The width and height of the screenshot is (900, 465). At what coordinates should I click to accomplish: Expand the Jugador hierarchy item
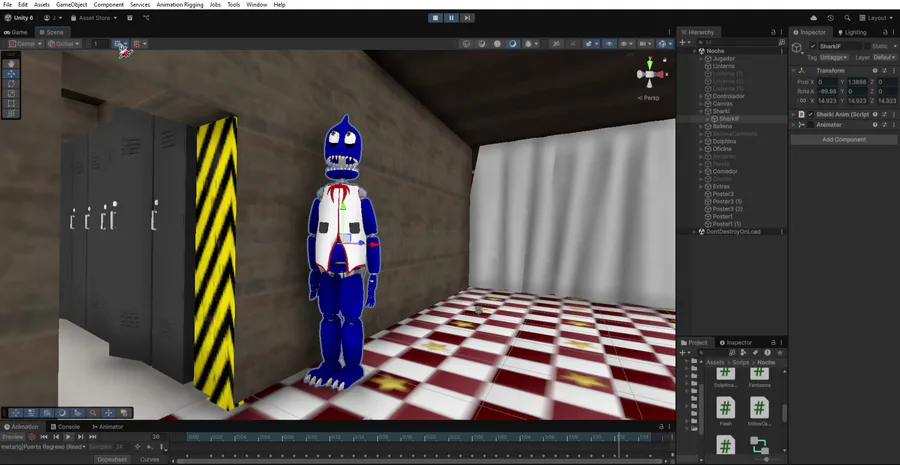coord(701,59)
